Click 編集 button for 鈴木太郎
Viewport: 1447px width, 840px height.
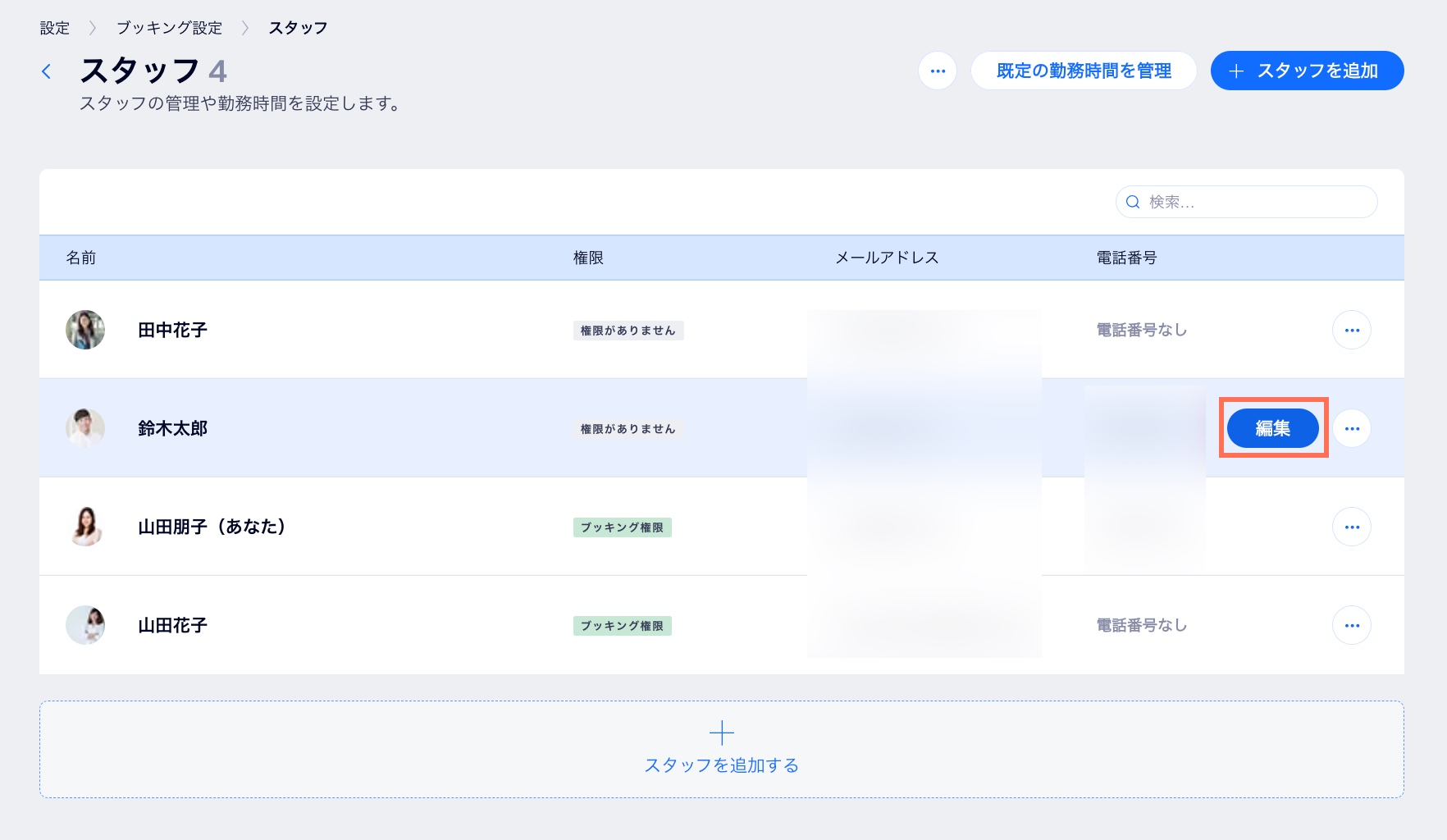[1272, 428]
